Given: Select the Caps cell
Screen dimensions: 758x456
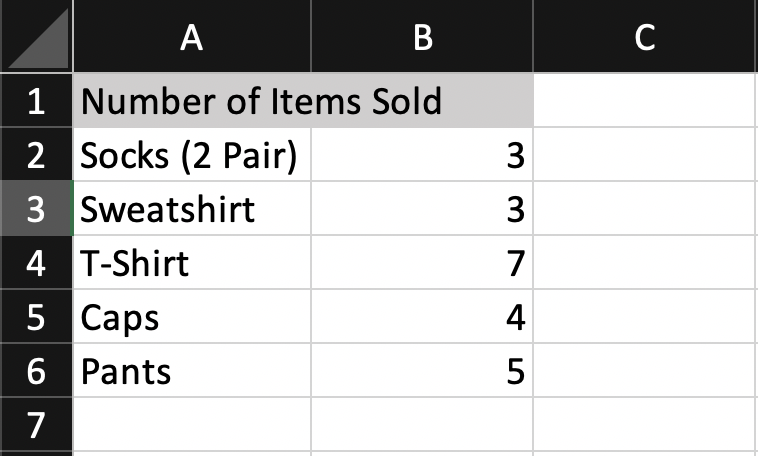Looking at the screenshot, I should (192, 317).
